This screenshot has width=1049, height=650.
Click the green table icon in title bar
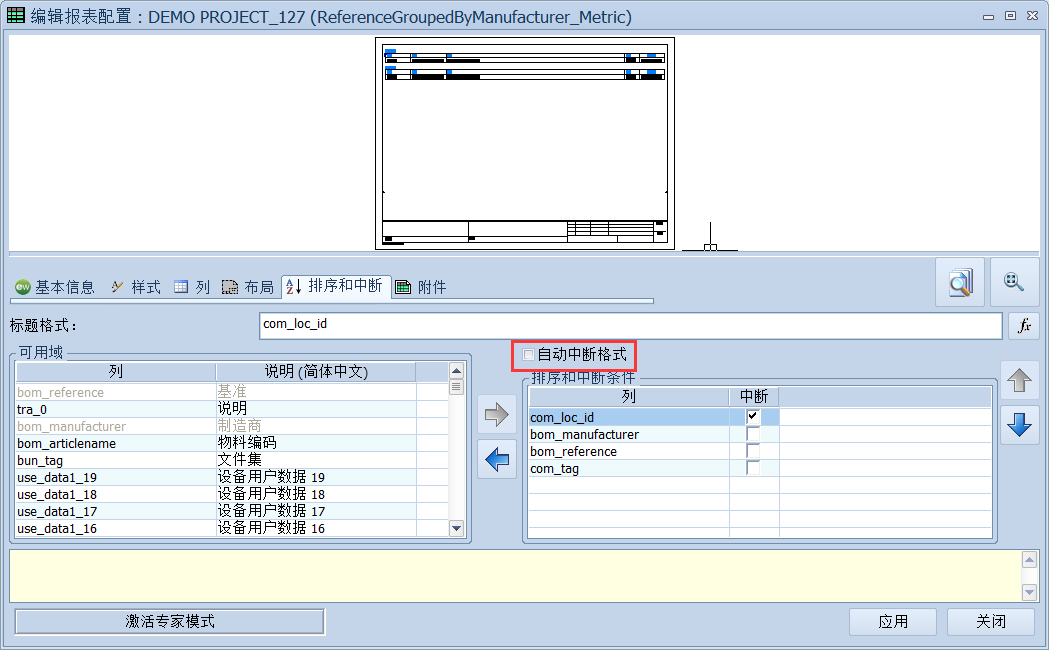click(x=15, y=15)
